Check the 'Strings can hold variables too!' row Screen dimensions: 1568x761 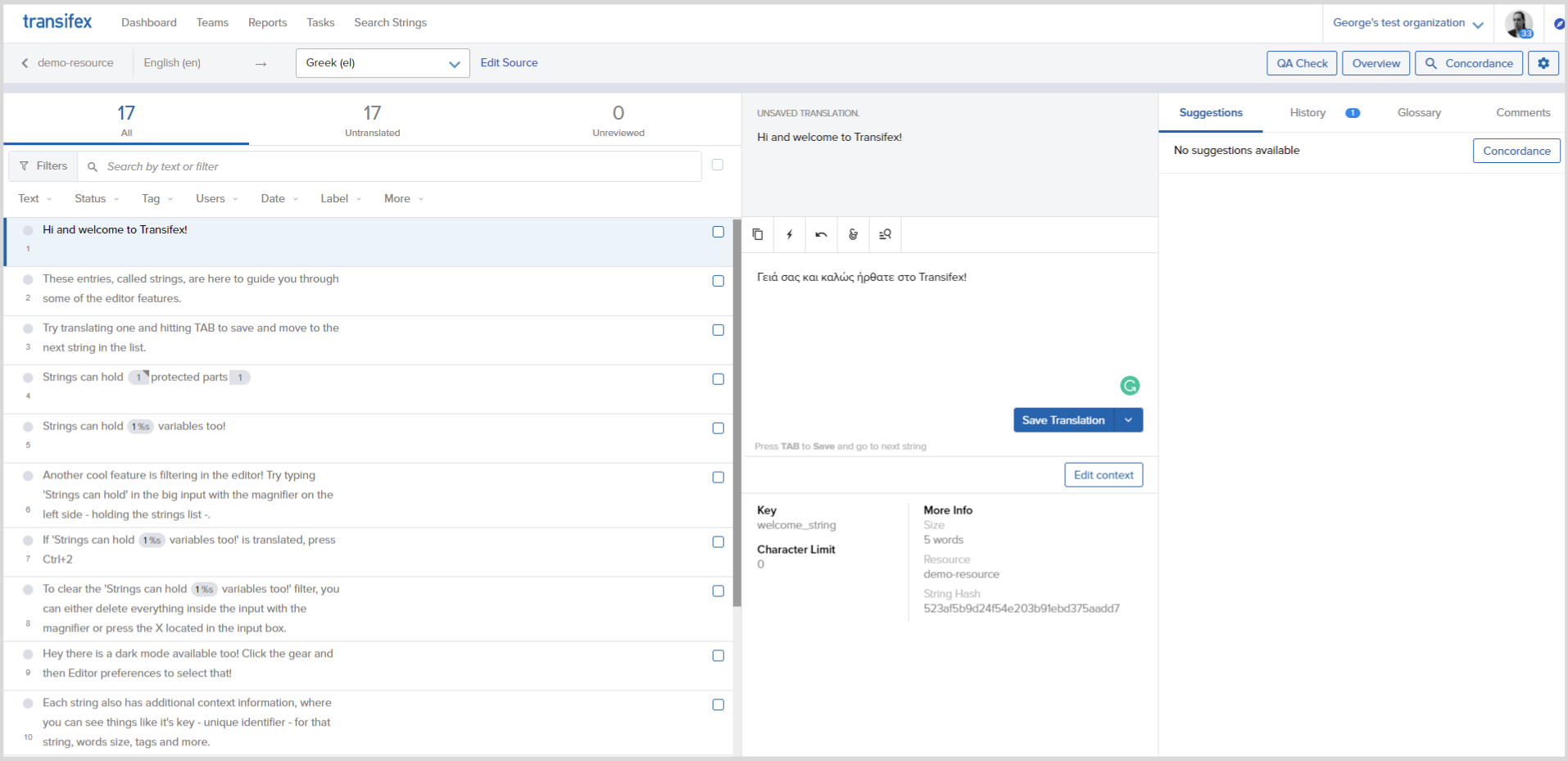click(x=718, y=428)
